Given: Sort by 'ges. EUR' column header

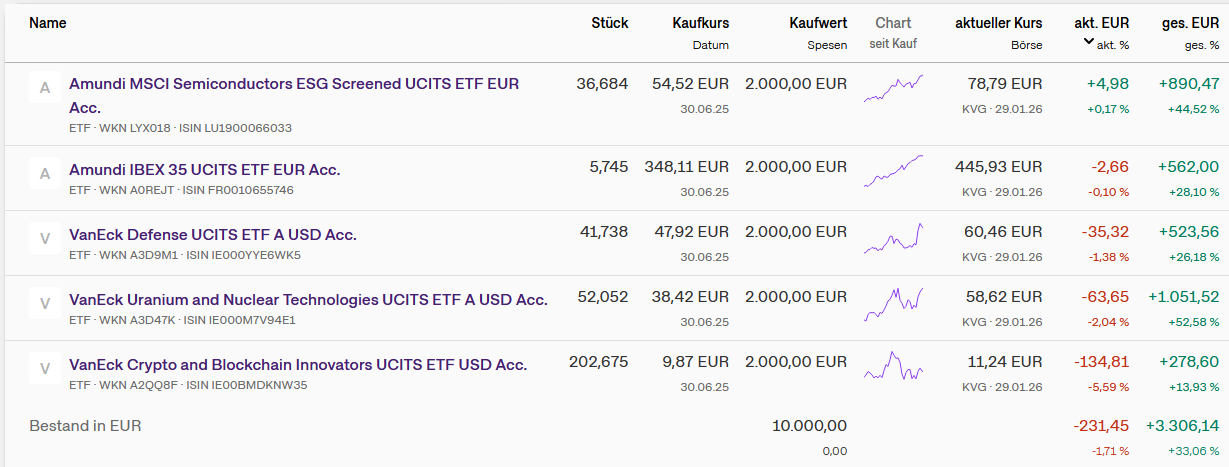Looking at the screenshot, I should tap(1190, 23).
